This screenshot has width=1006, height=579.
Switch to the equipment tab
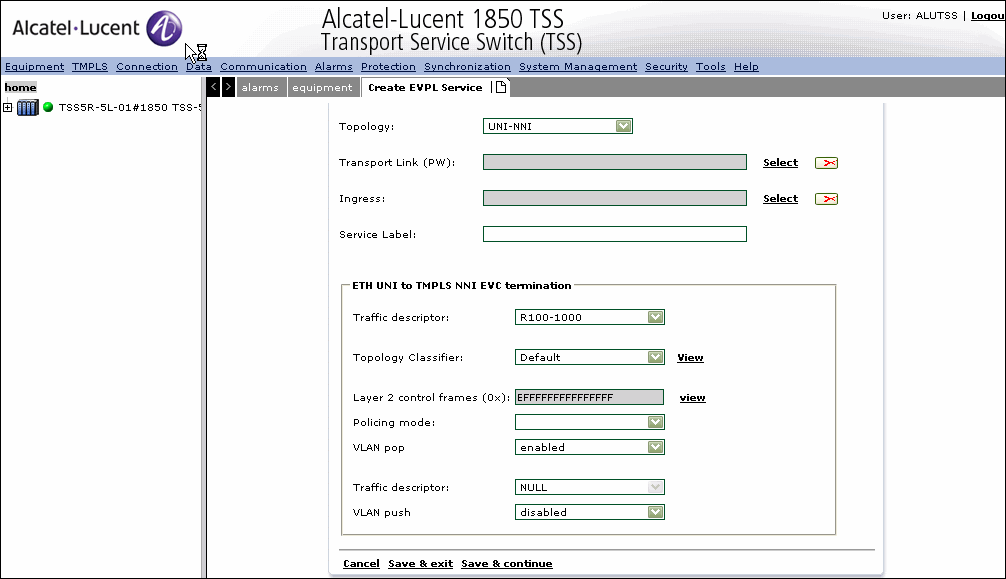(x=322, y=87)
